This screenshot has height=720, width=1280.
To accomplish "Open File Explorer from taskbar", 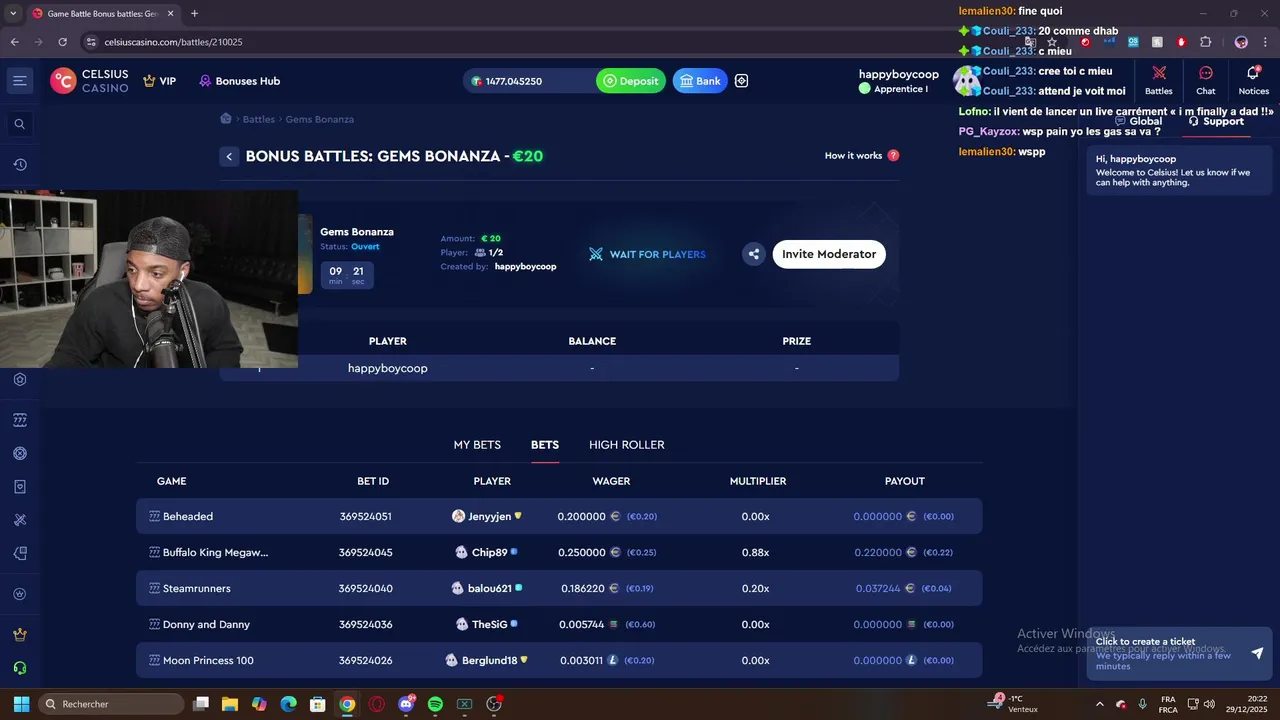I will [x=230, y=704].
